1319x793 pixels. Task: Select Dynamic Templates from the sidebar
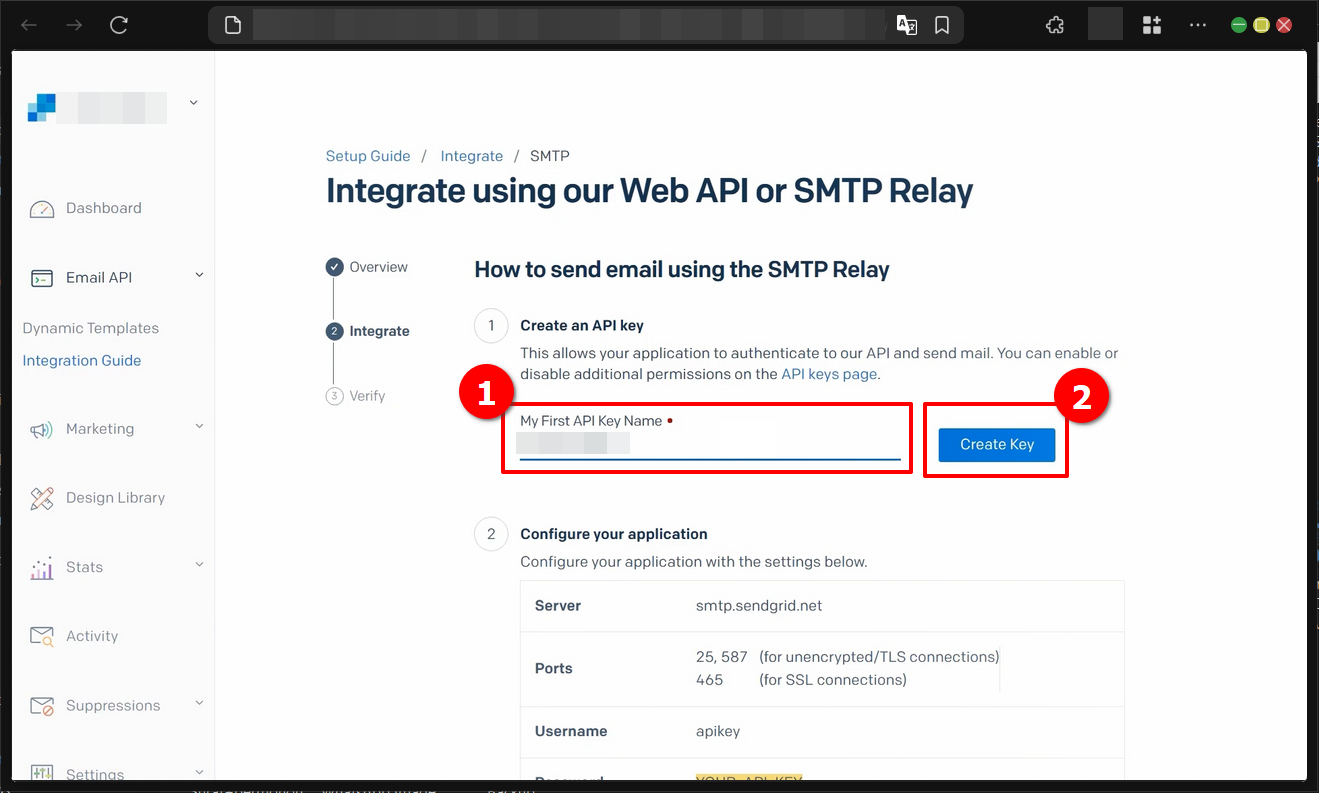tap(90, 328)
